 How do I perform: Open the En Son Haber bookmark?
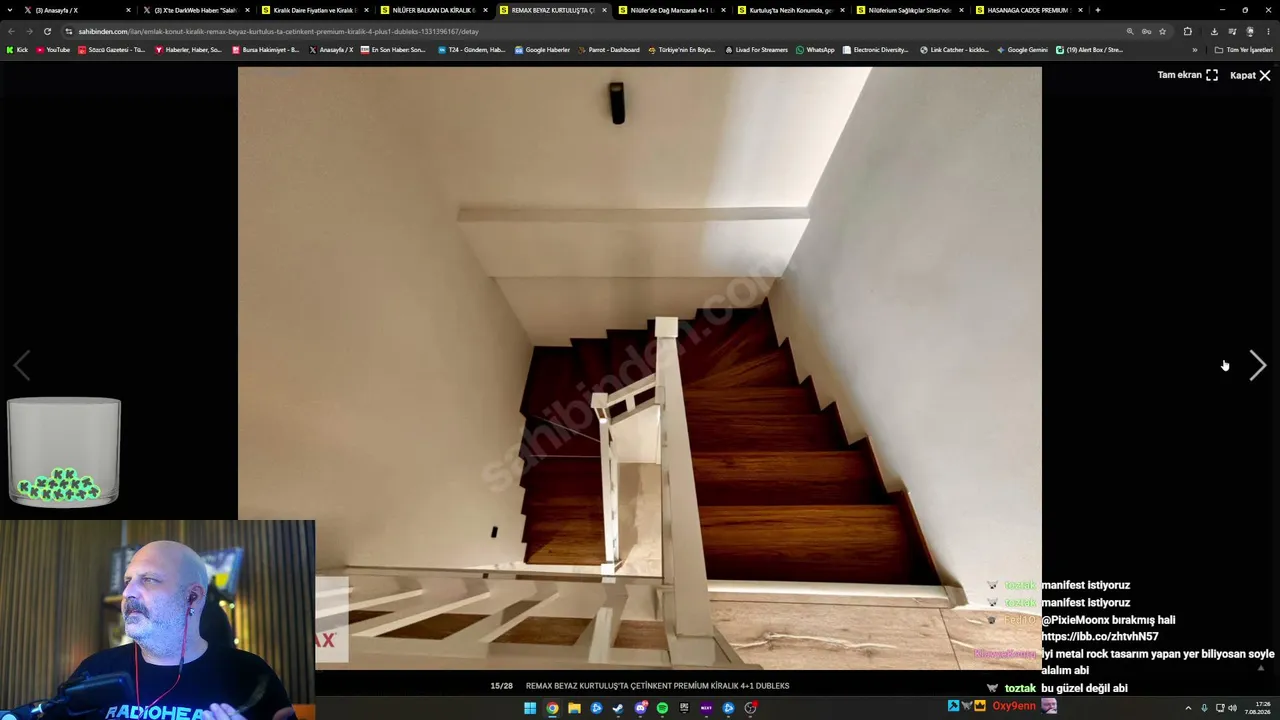393,49
